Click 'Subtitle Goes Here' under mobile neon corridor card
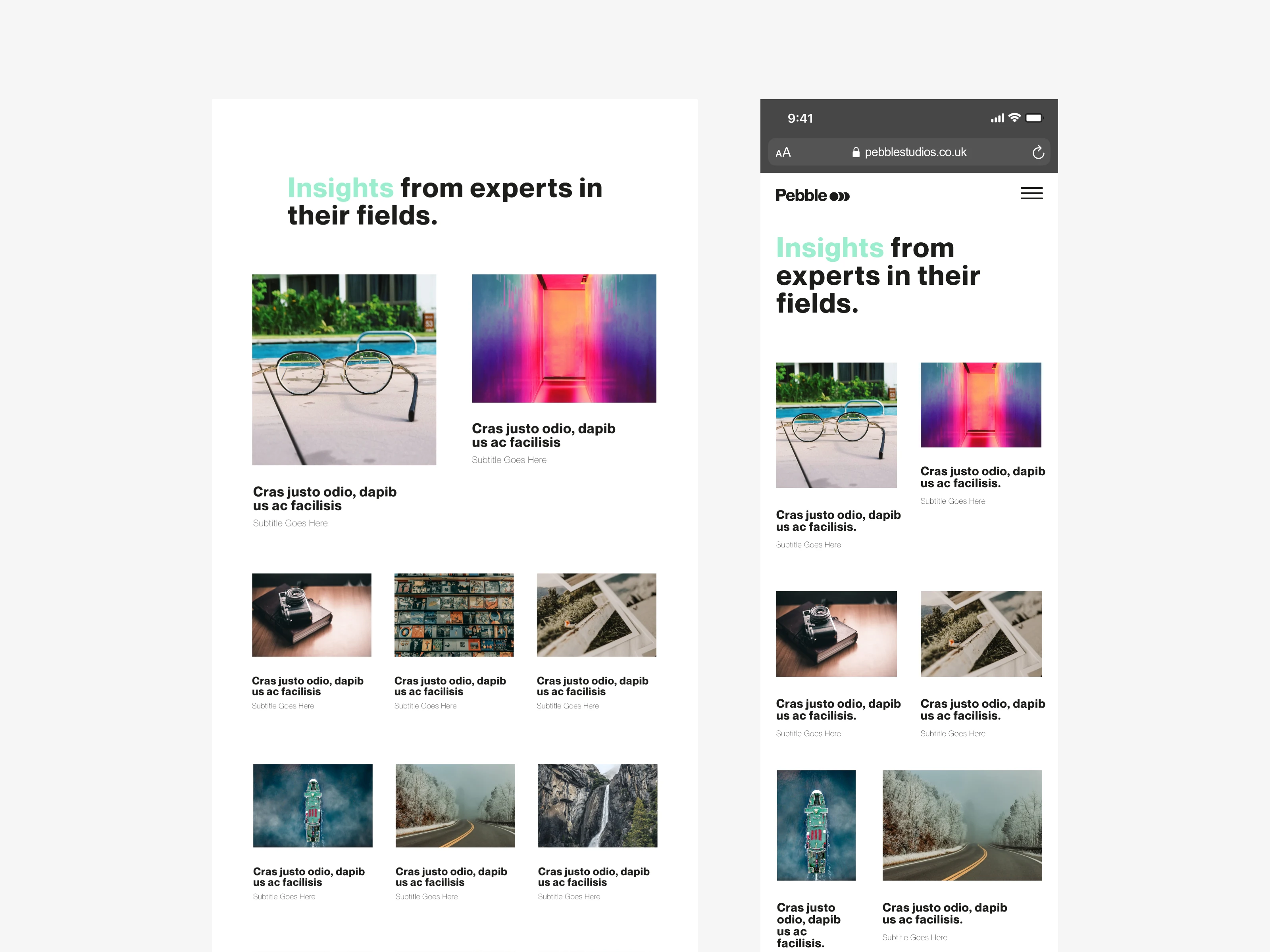Image resolution: width=1270 pixels, height=952 pixels. coord(953,501)
